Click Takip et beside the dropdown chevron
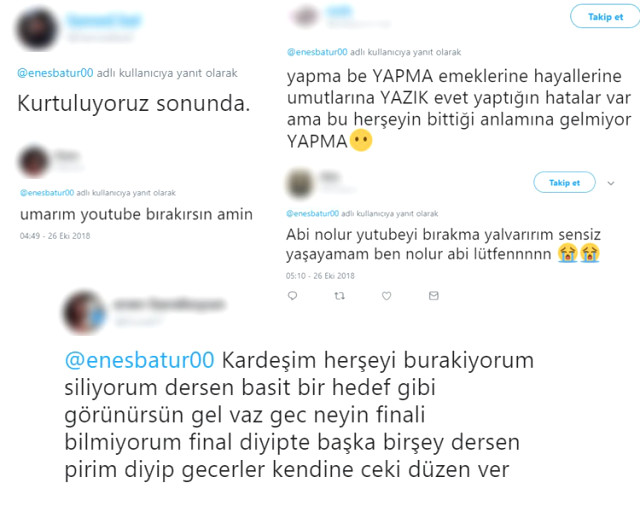The image size is (640, 512). [x=564, y=183]
